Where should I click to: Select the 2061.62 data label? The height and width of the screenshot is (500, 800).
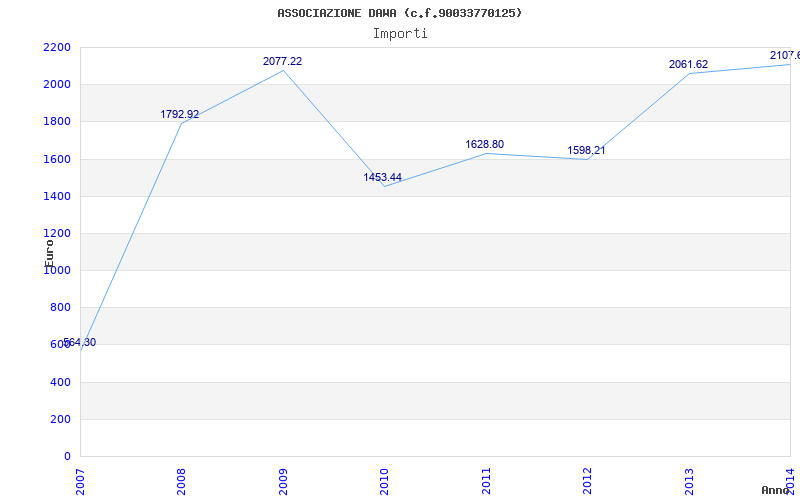point(688,64)
